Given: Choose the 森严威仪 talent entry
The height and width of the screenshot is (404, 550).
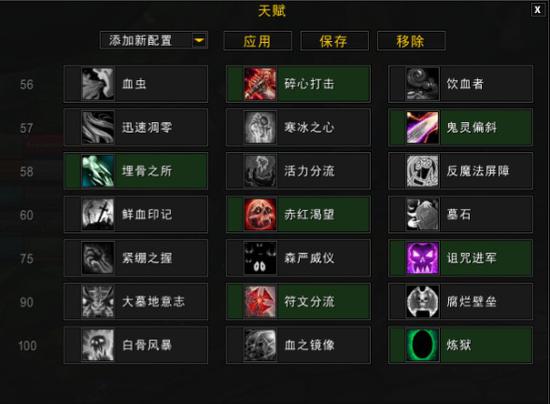Looking at the screenshot, I should (298, 258).
